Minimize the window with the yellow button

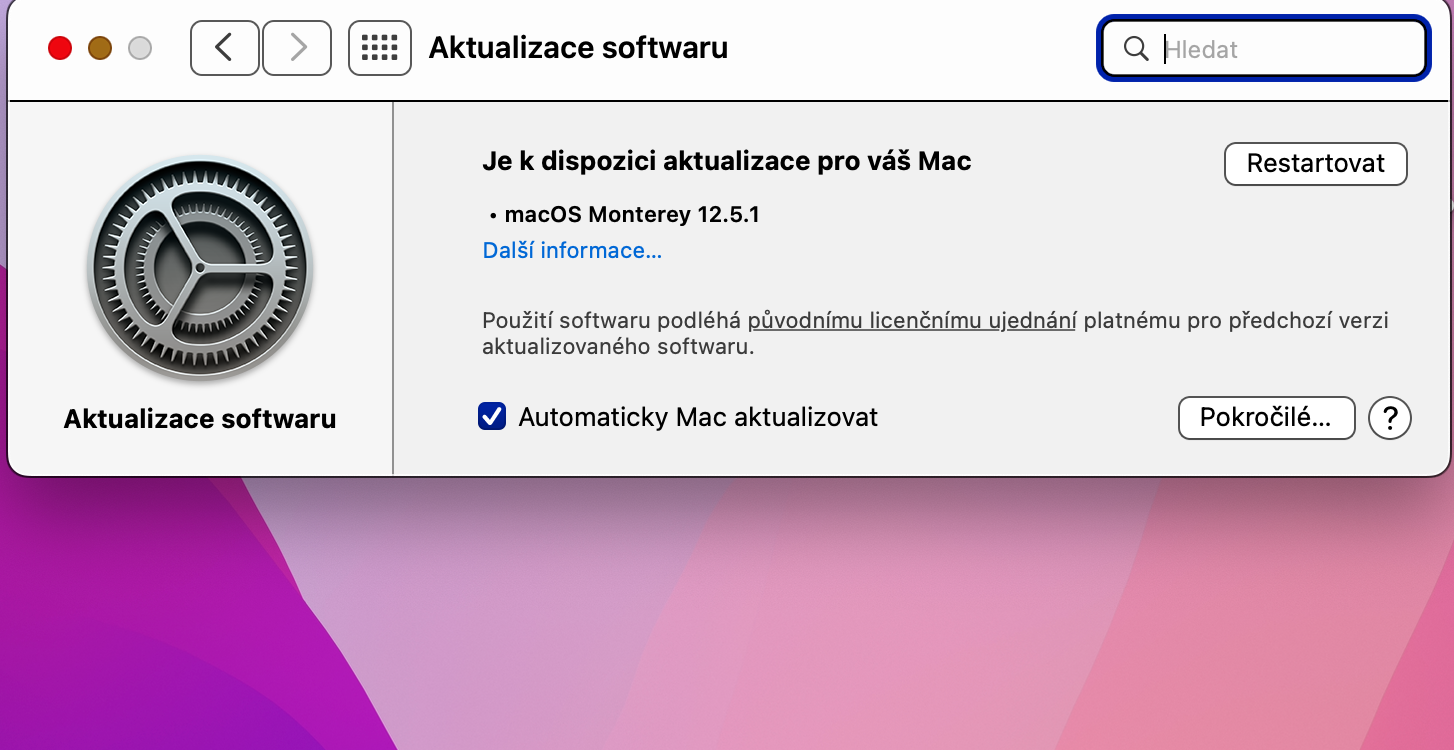coord(100,48)
